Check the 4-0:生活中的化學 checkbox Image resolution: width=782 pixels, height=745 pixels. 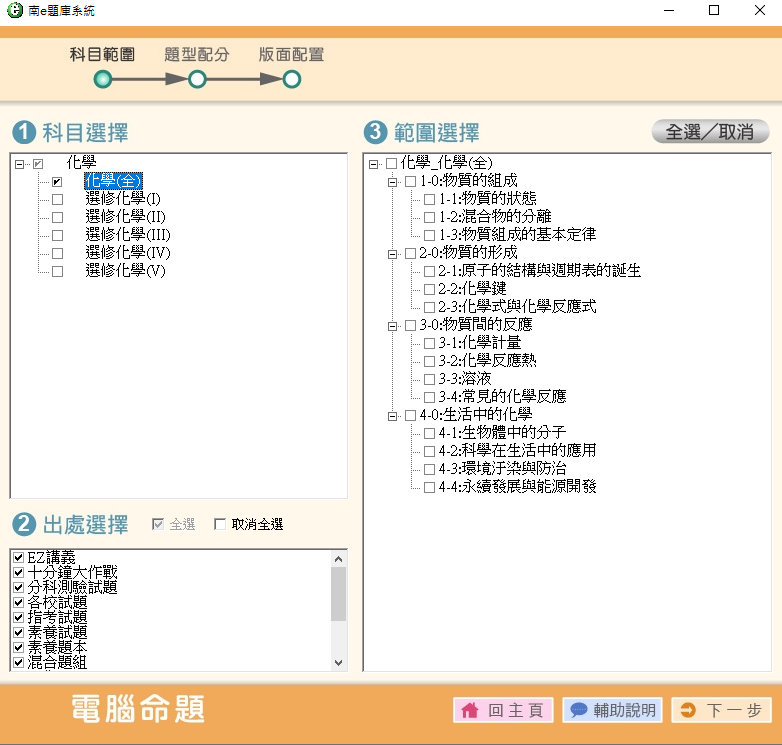click(x=410, y=415)
